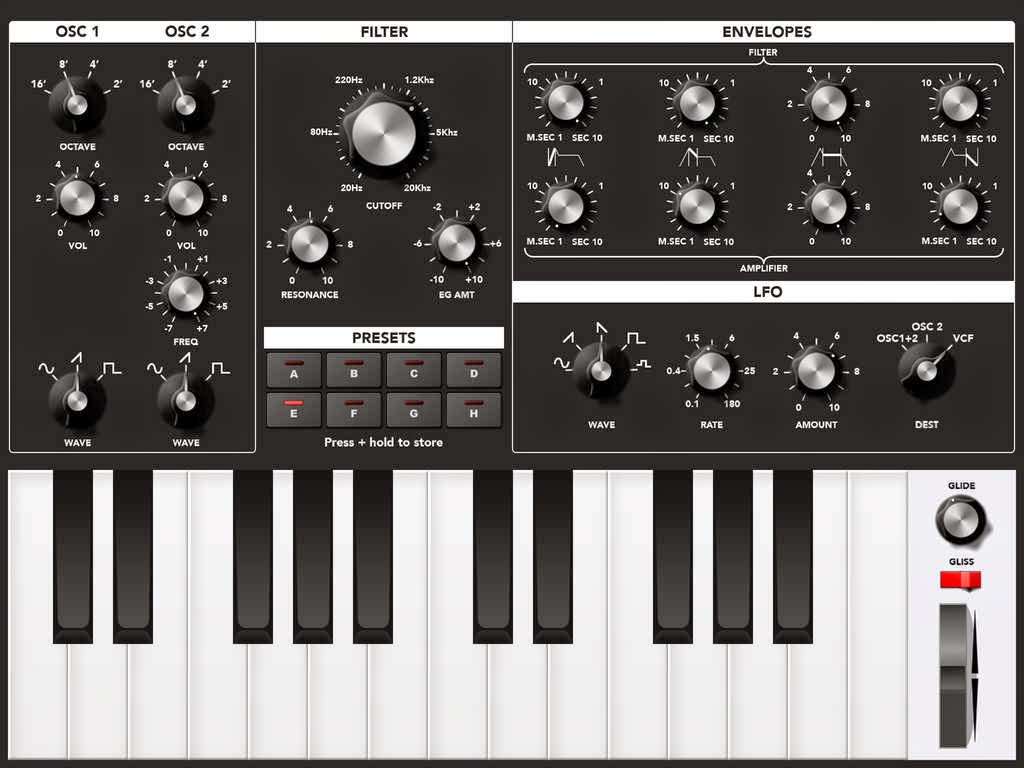Click the filter envelope sustain knob
The height and width of the screenshot is (768, 1024).
click(x=828, y=103)
